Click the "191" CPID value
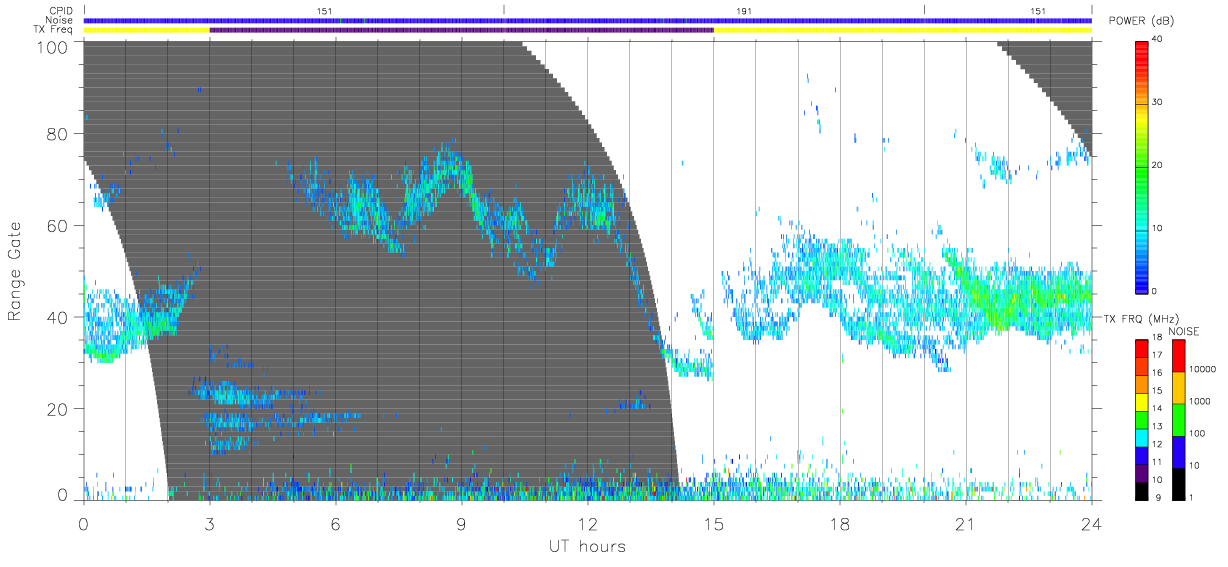 (743, 11)
